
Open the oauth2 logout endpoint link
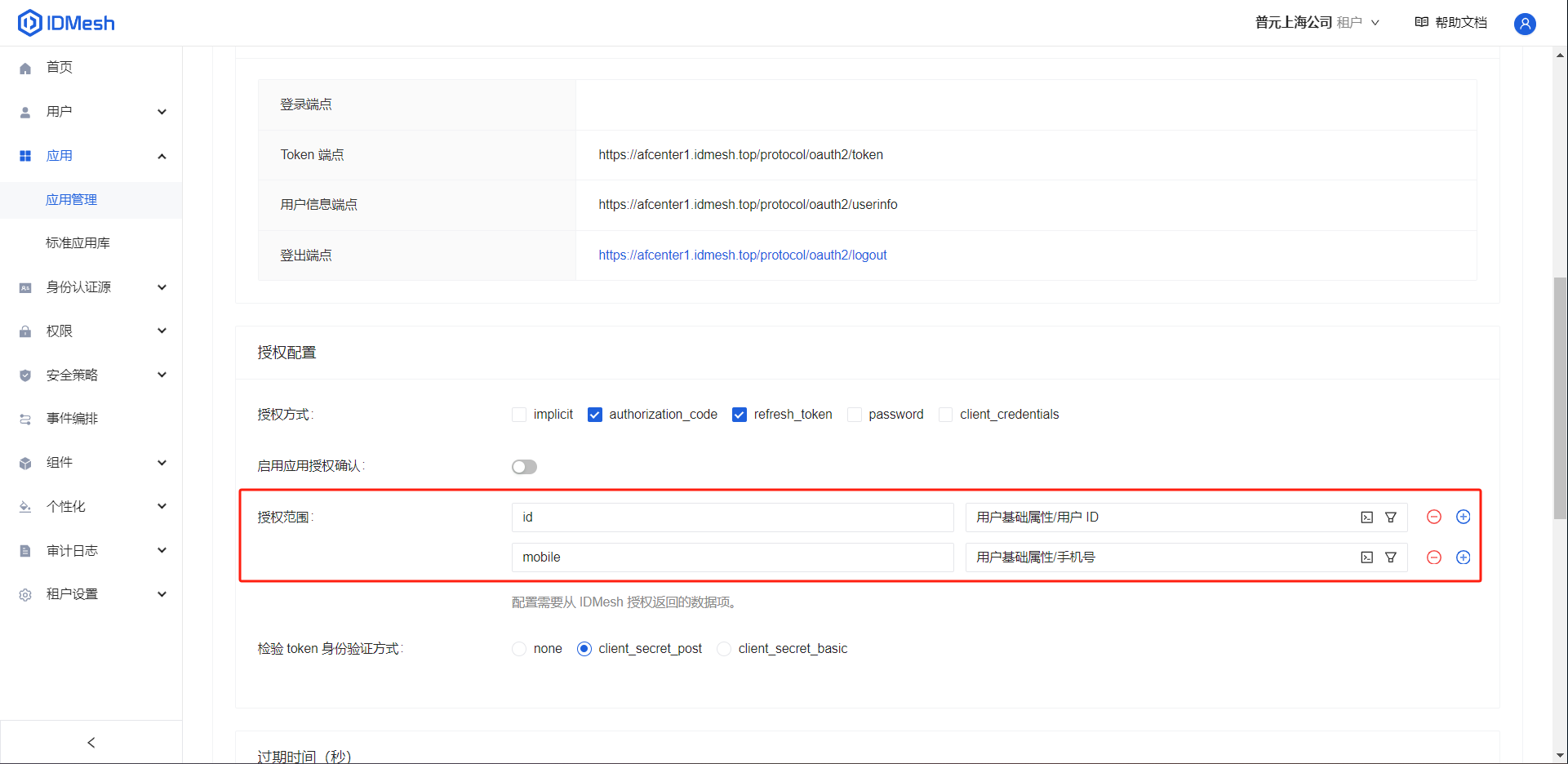click(742, 255)
